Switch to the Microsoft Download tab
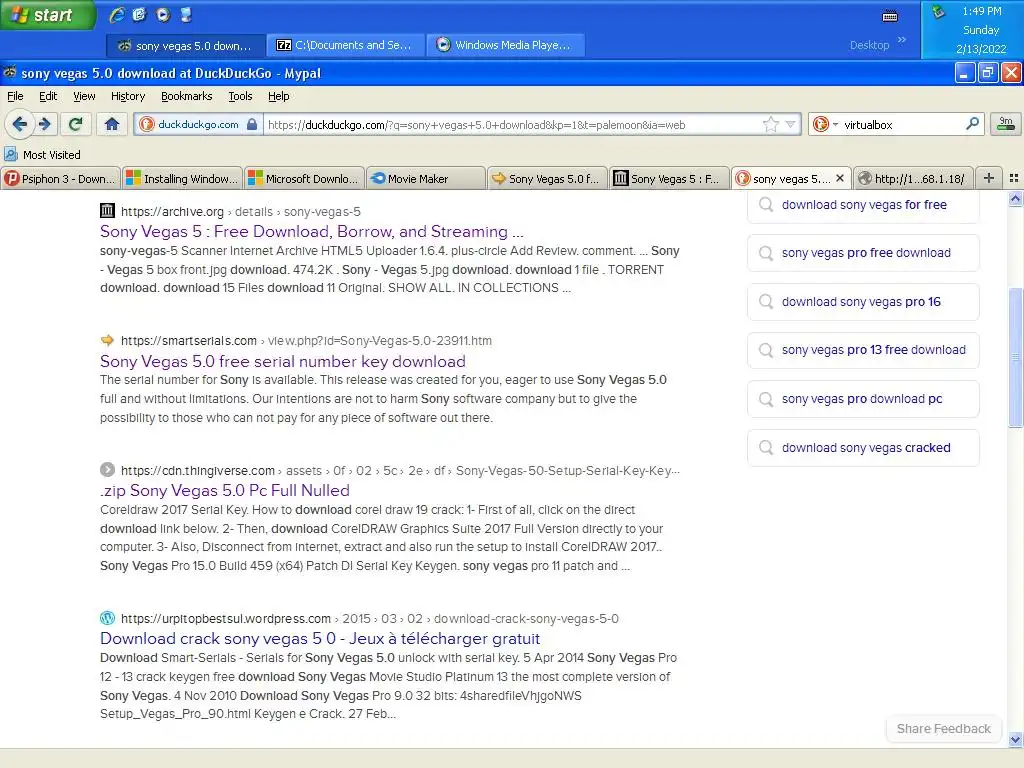Viewport: 1024px width, 768px height. click(304, 178)
